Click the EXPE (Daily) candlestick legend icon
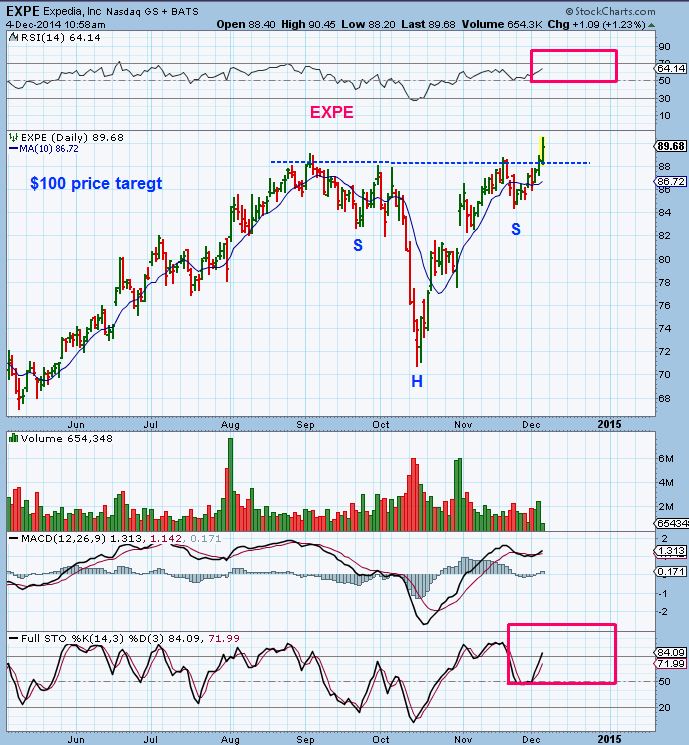 [x=14, y=138]
